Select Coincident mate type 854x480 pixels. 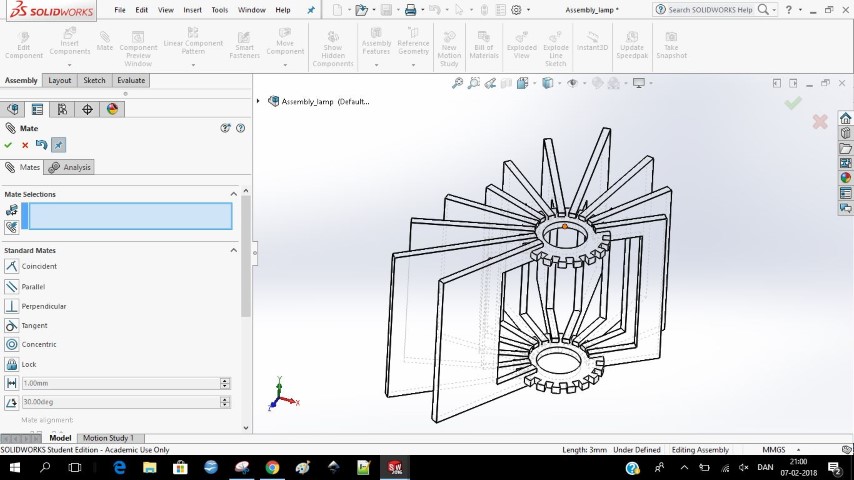tap(30, 266)
